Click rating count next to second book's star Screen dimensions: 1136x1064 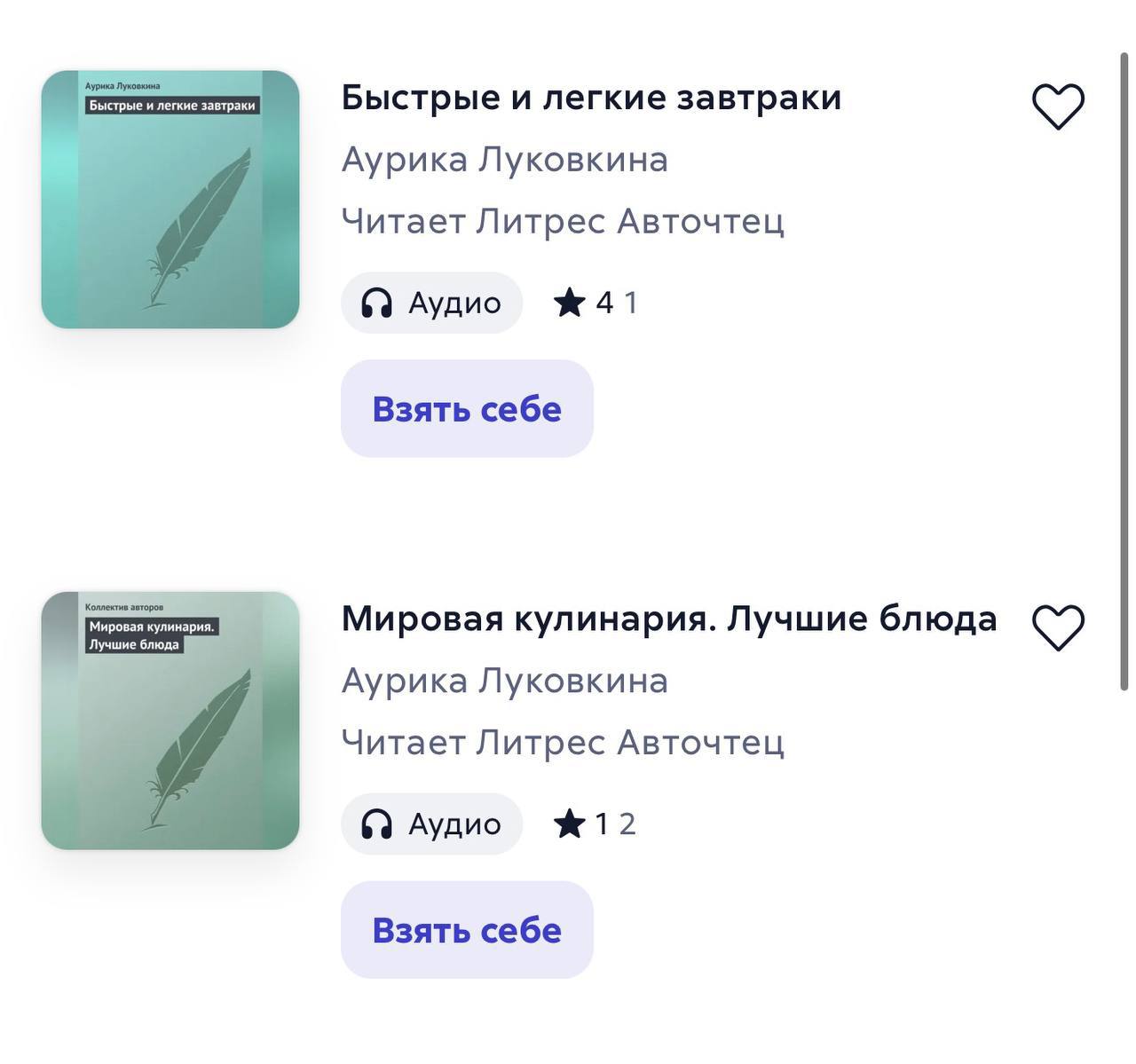pyautogui.click(x=627, y=824)
